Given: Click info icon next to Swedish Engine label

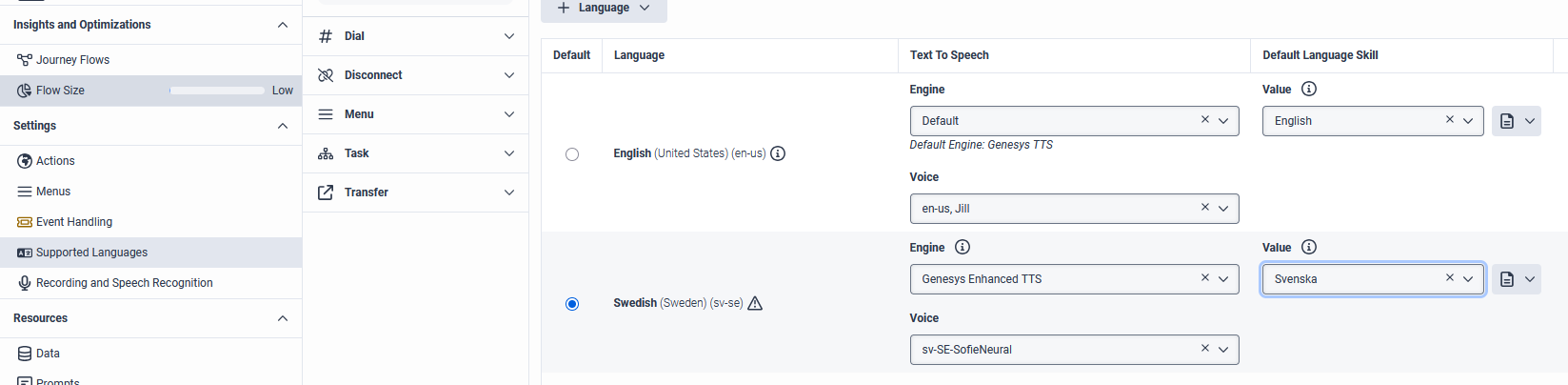Looking at the screenshot, I should (x=963, y=247).
